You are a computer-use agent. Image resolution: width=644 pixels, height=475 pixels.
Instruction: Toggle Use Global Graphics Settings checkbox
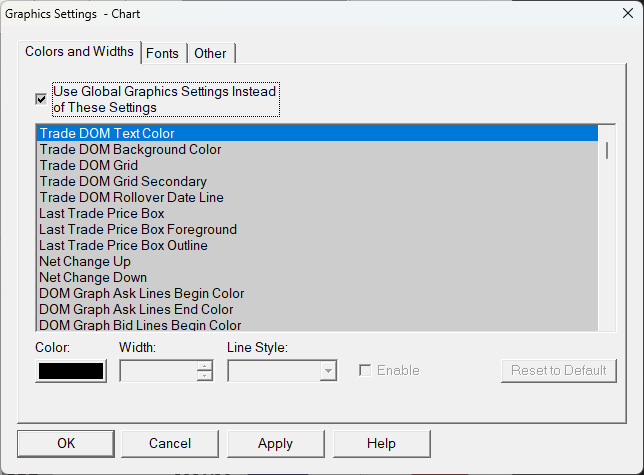pos(41,99)
